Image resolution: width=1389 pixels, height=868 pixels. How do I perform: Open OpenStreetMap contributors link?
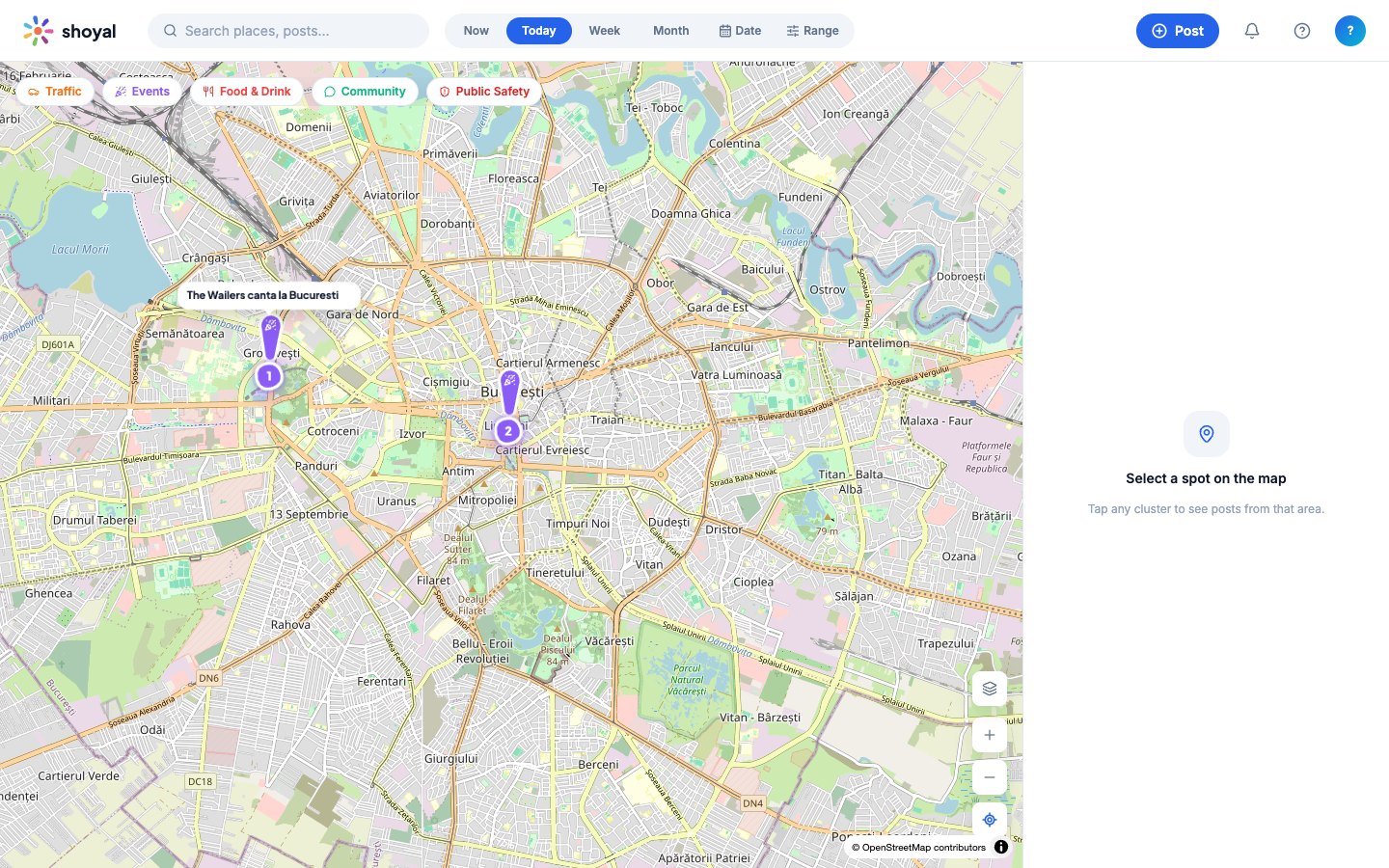click(x=924, y=848)
